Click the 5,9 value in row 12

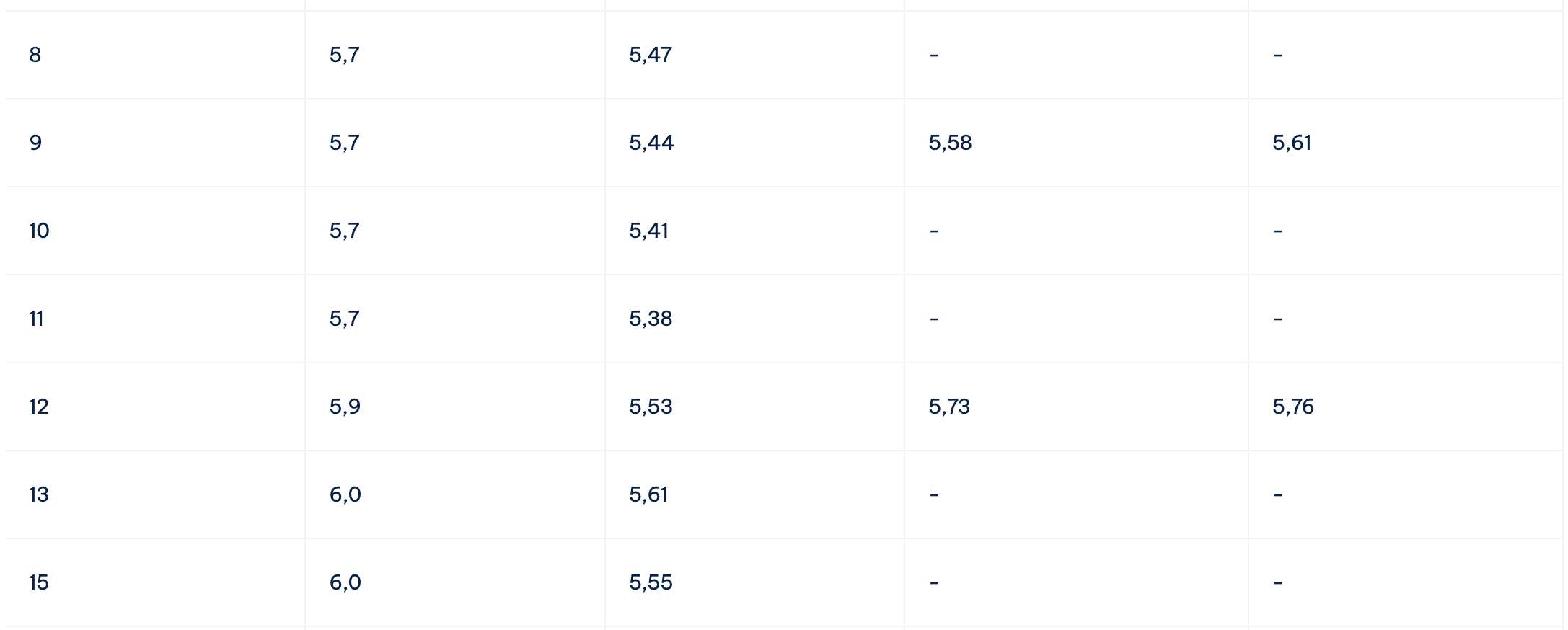(x=345, y=407)
